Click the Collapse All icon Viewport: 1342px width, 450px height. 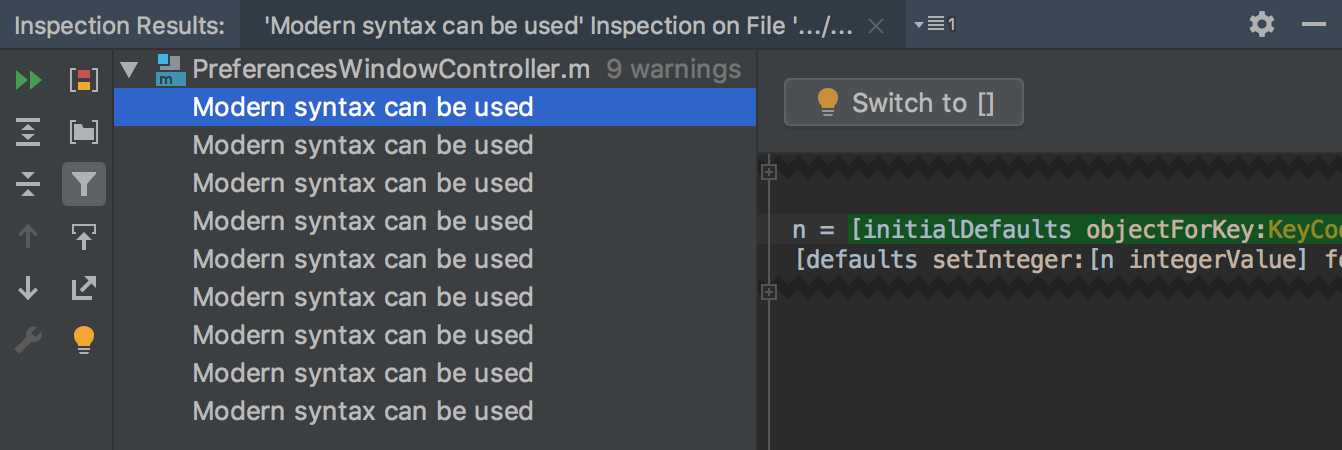pos(28,184)
